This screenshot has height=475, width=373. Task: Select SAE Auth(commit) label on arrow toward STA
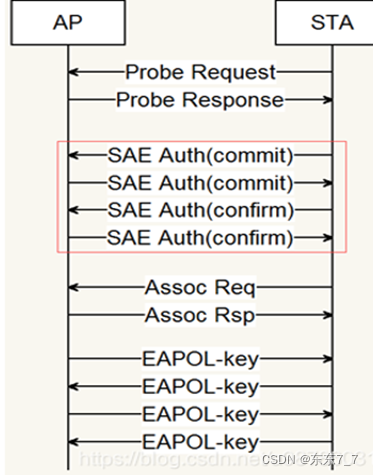200,183
